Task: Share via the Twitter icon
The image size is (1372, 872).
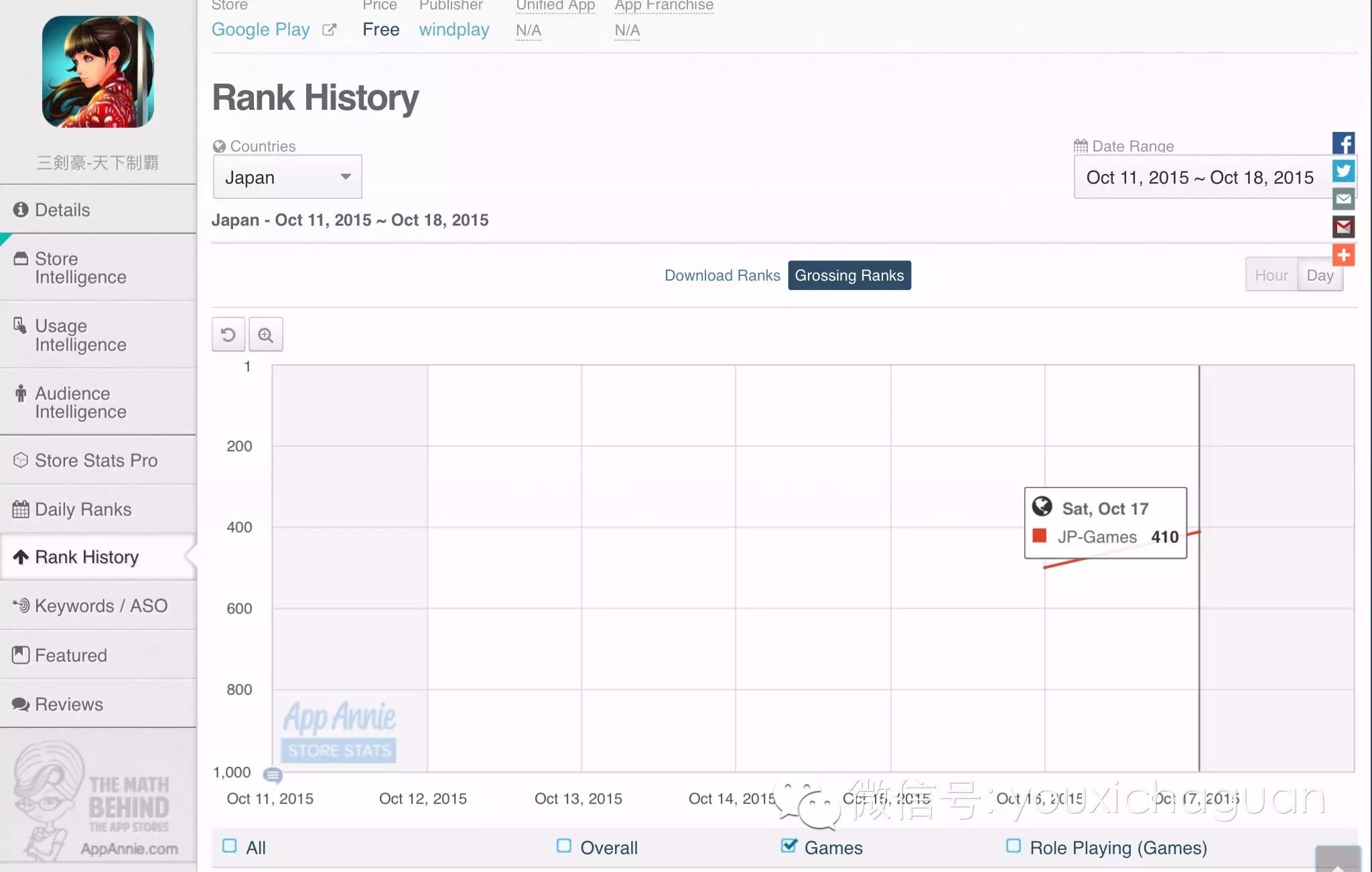Action: coord(1343,171)
